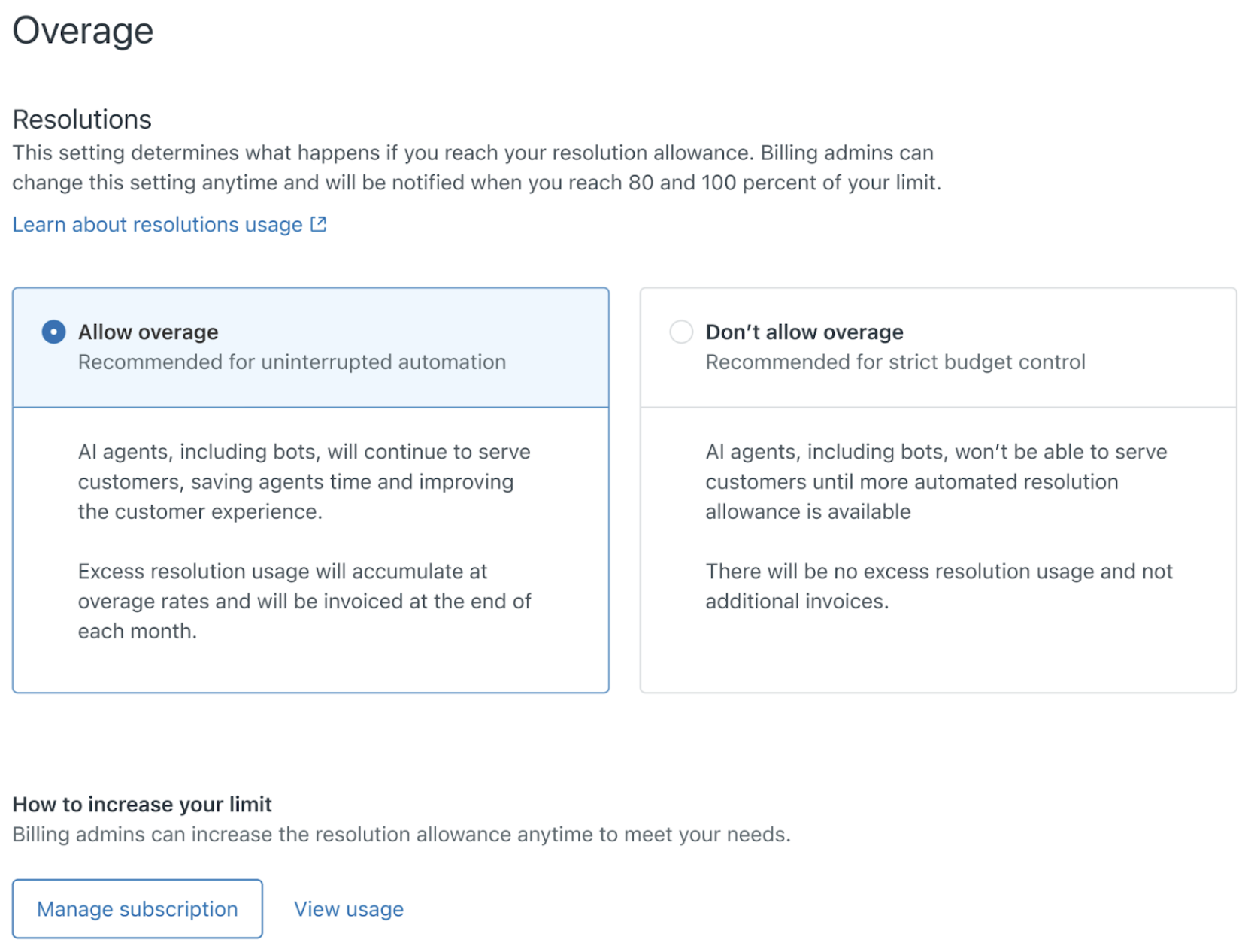
Task: Click the 'There will be no excess resolution usage' paragraph
Action: (939, 586)
